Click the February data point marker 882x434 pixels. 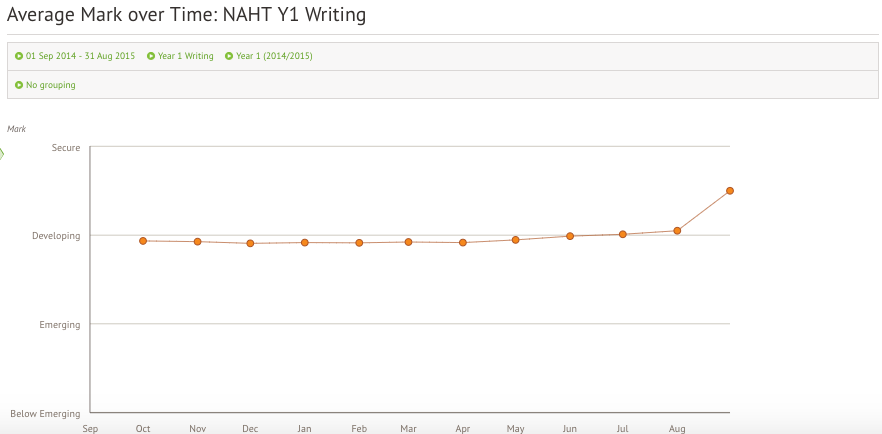click(x=359, y=243)
